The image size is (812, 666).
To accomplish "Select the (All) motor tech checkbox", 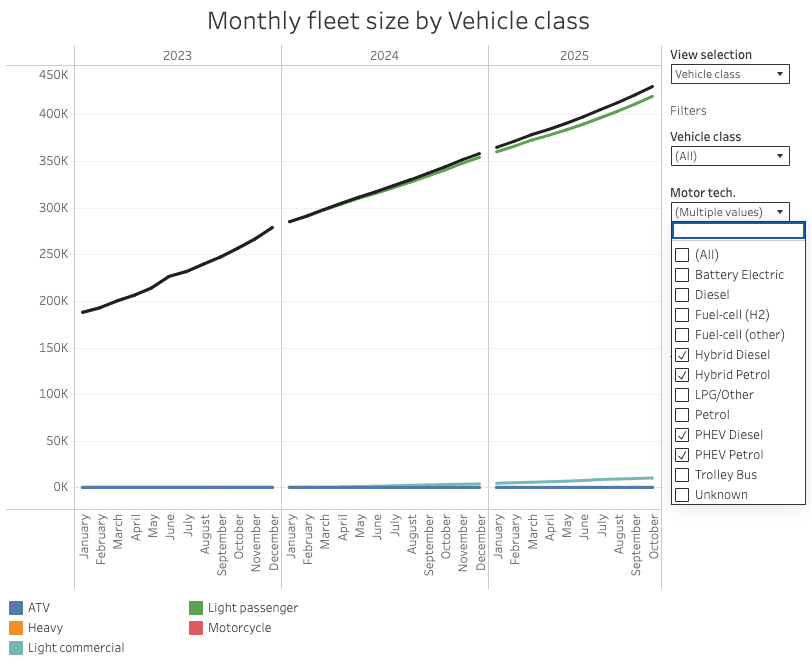I will point(682,255).
